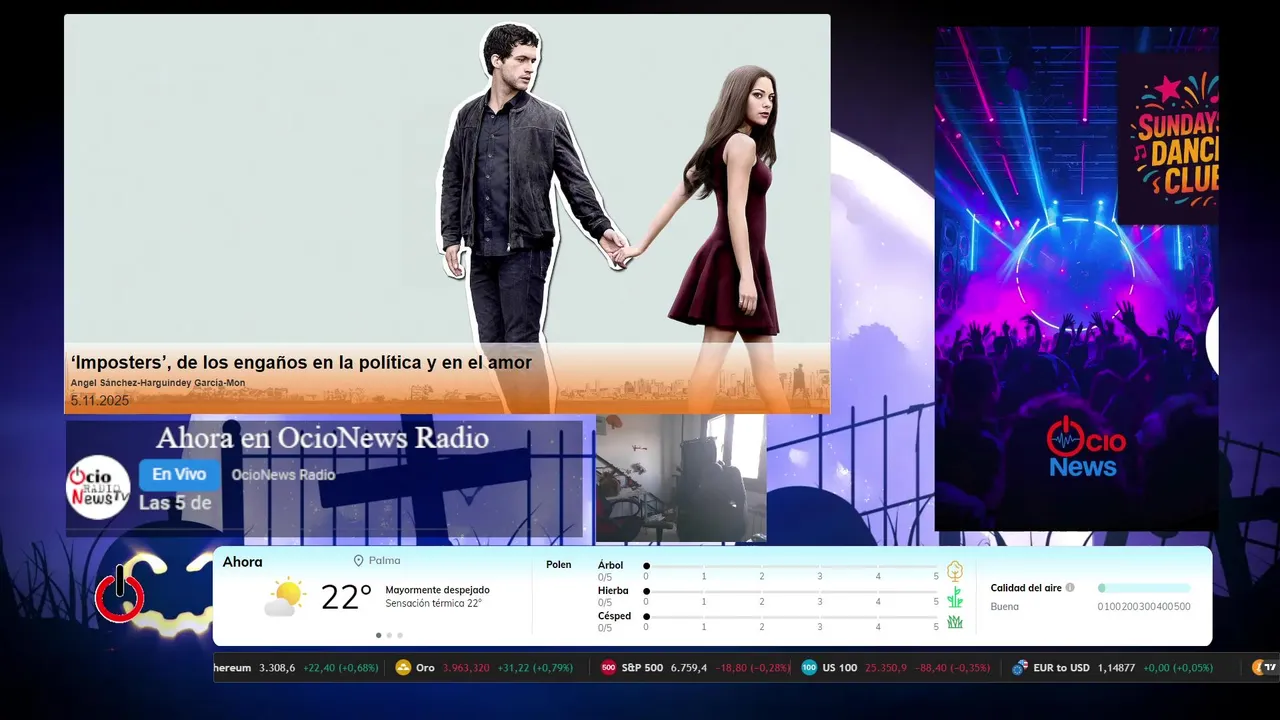Select the second weather carousel dot
Screen dimensions: 1280x720
[389, 635]
